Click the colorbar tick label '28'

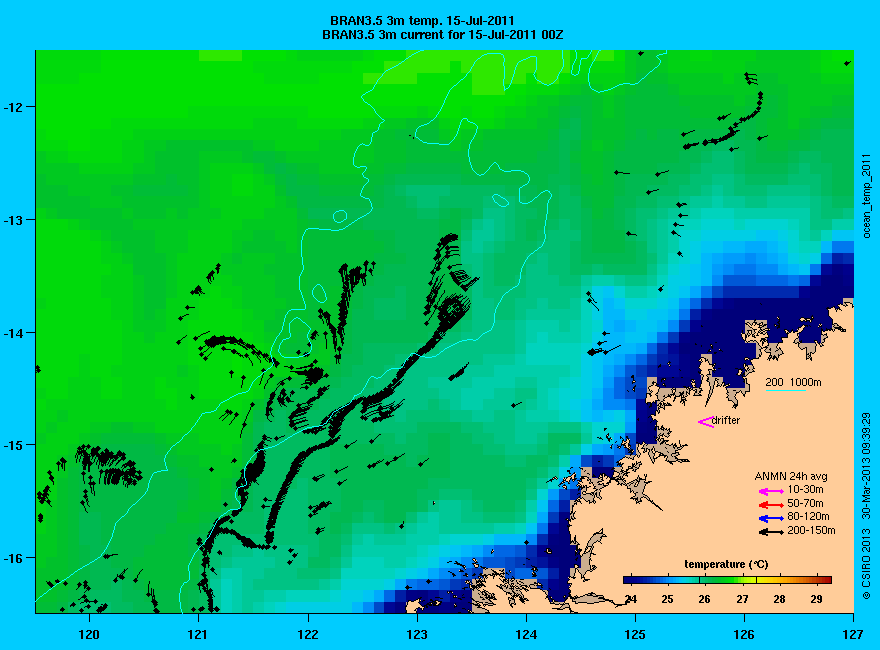(x=779, y=599)
